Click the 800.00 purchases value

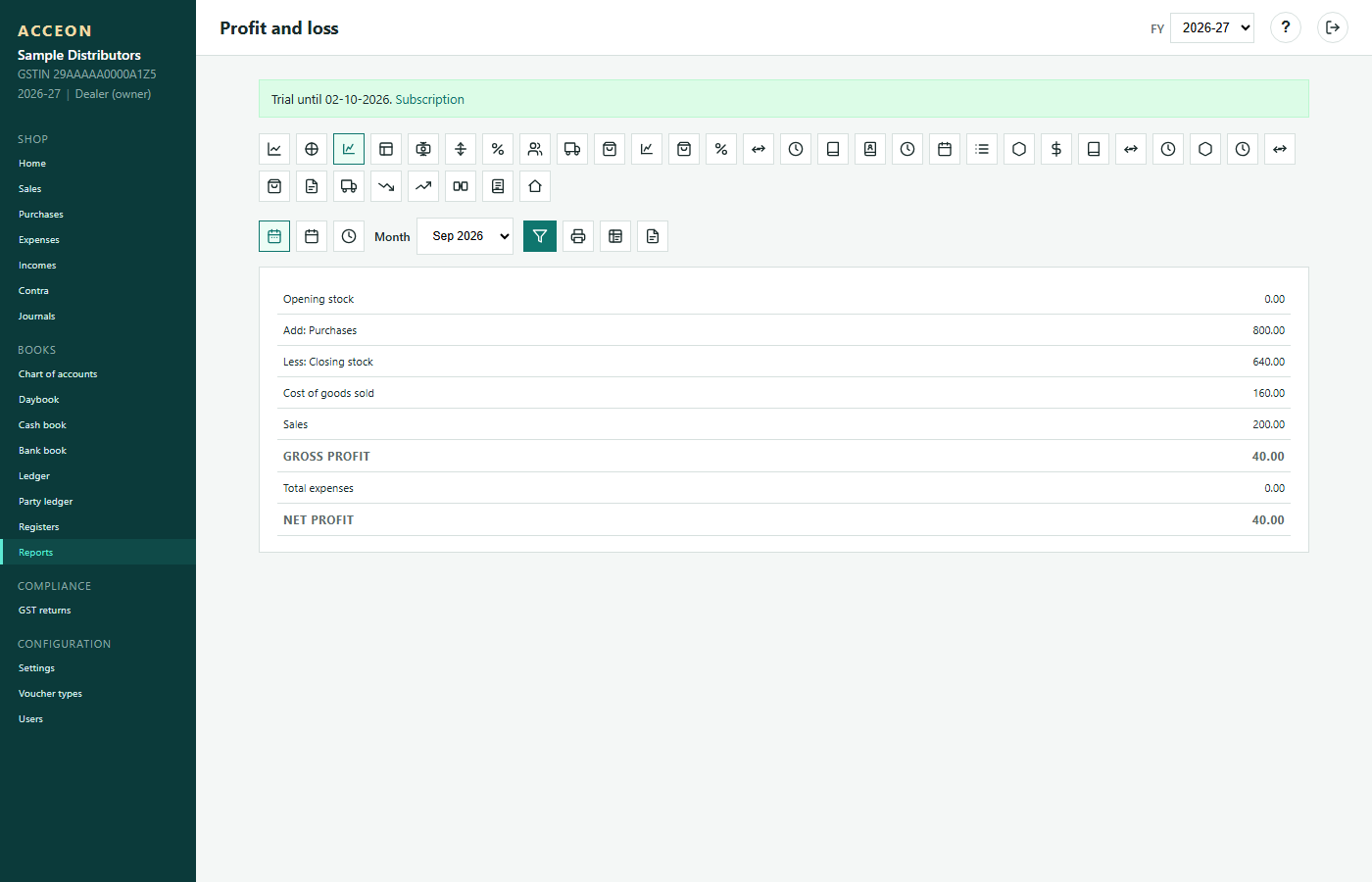click(x=1268, y=330)
